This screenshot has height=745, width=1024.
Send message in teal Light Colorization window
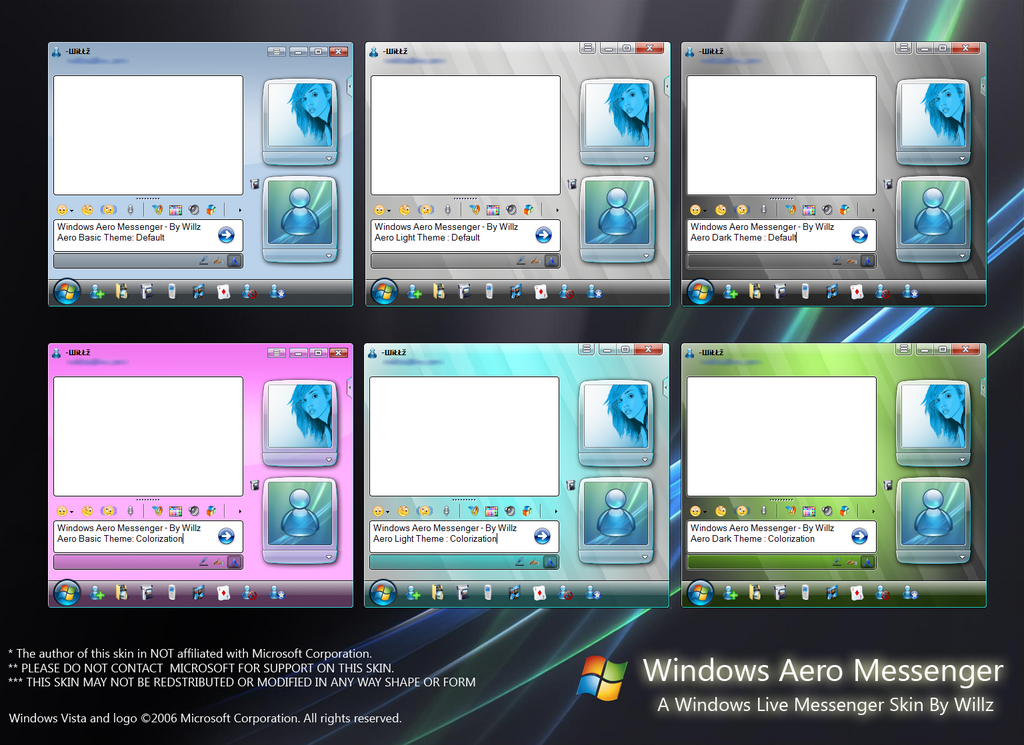pyautogui.click(x=543, y=536)
